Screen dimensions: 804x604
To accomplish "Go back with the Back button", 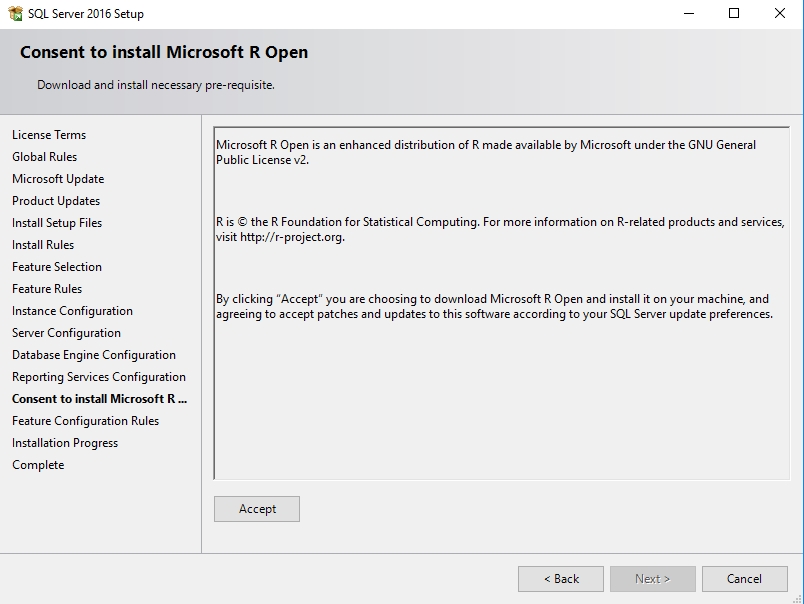I will (560, 578).
